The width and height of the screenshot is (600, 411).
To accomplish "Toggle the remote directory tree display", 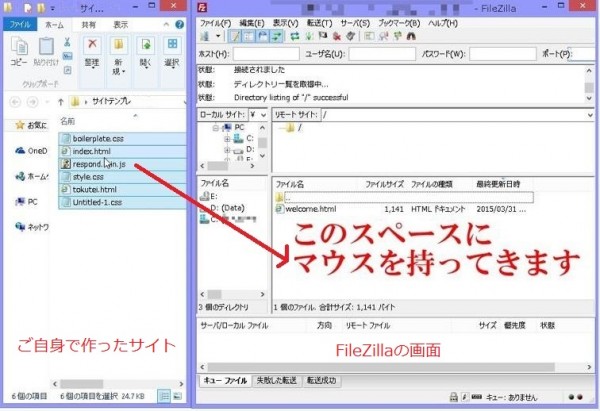I will point(262,36).
